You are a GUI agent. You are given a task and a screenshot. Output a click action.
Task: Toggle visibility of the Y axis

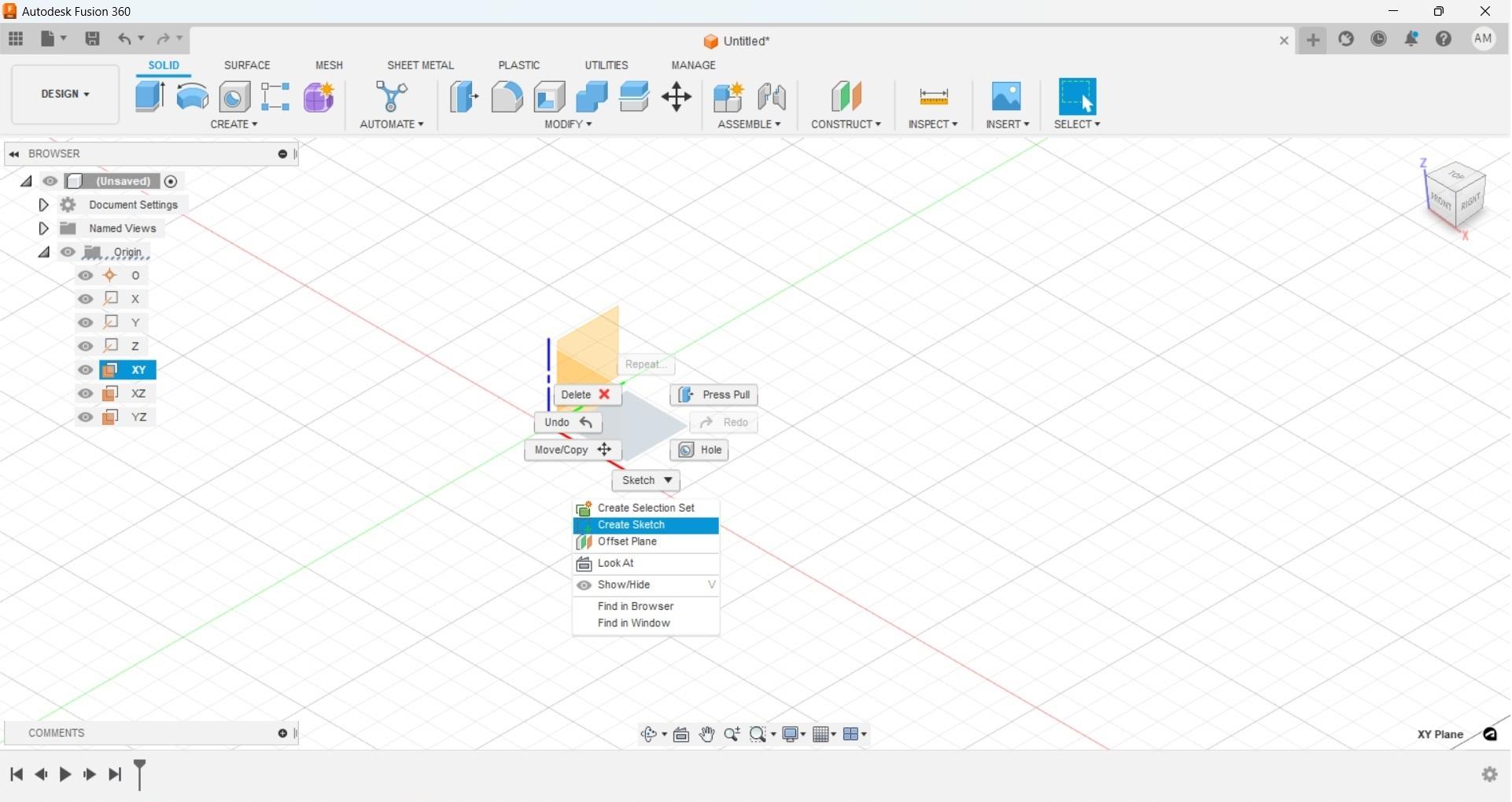coord(86,323)
